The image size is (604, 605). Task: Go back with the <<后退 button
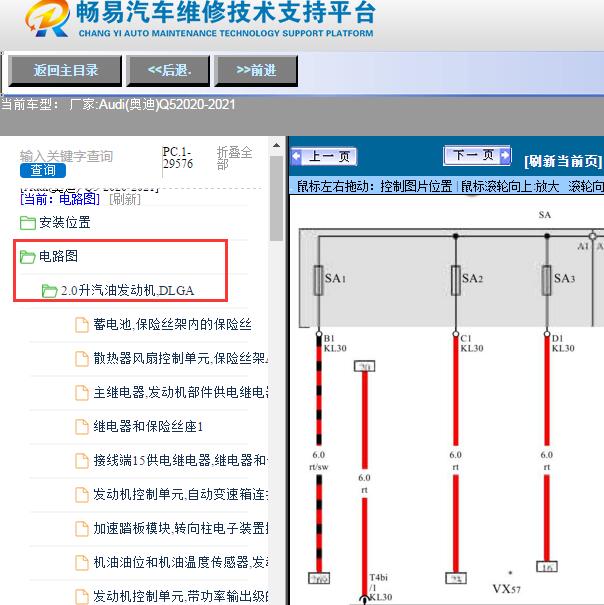[168, 71]
